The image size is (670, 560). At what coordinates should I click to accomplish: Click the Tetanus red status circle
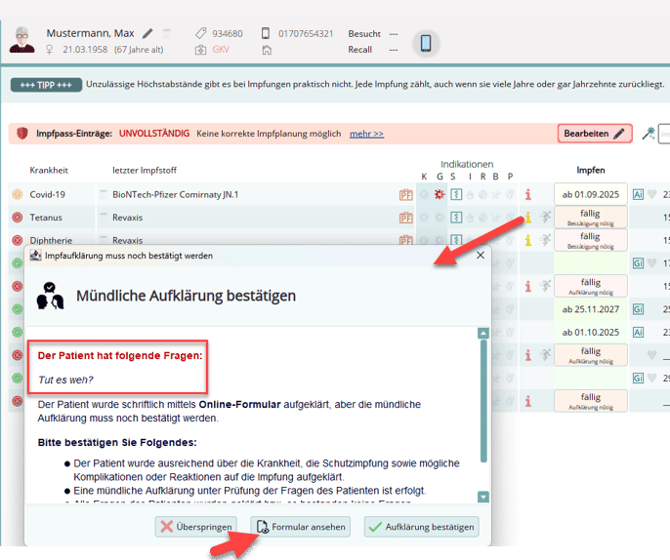coord(17,217)
